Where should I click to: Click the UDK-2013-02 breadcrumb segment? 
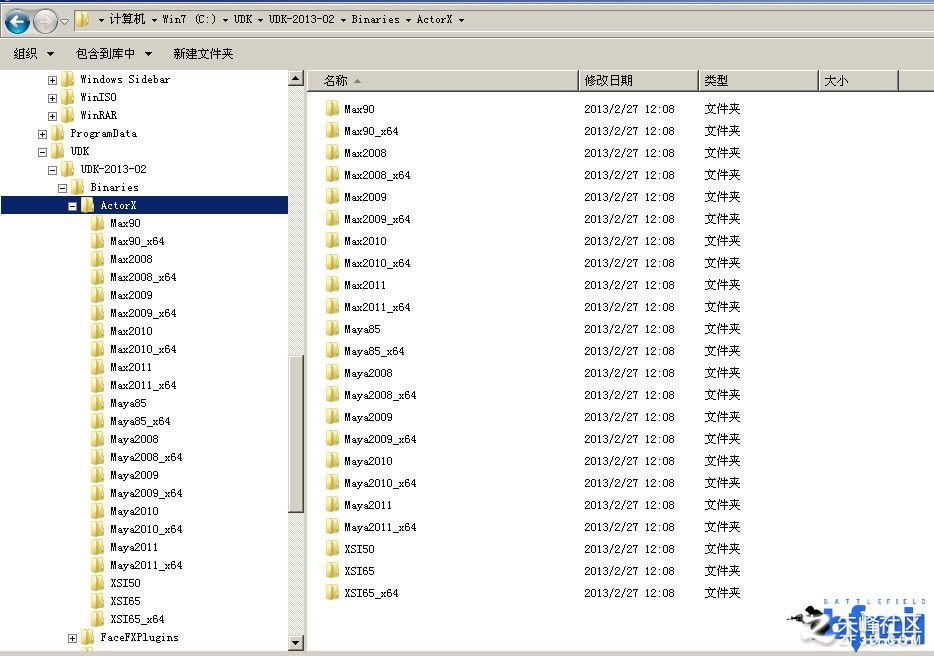point(301,19)
